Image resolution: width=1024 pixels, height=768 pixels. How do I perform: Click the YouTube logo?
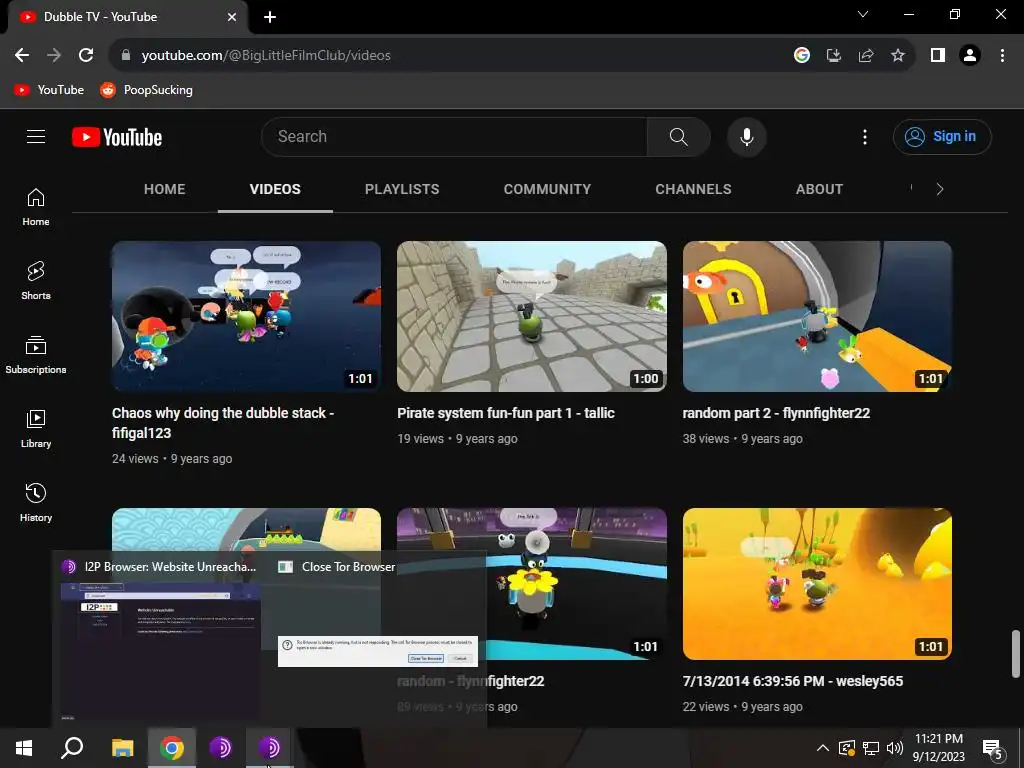(117, 137)
